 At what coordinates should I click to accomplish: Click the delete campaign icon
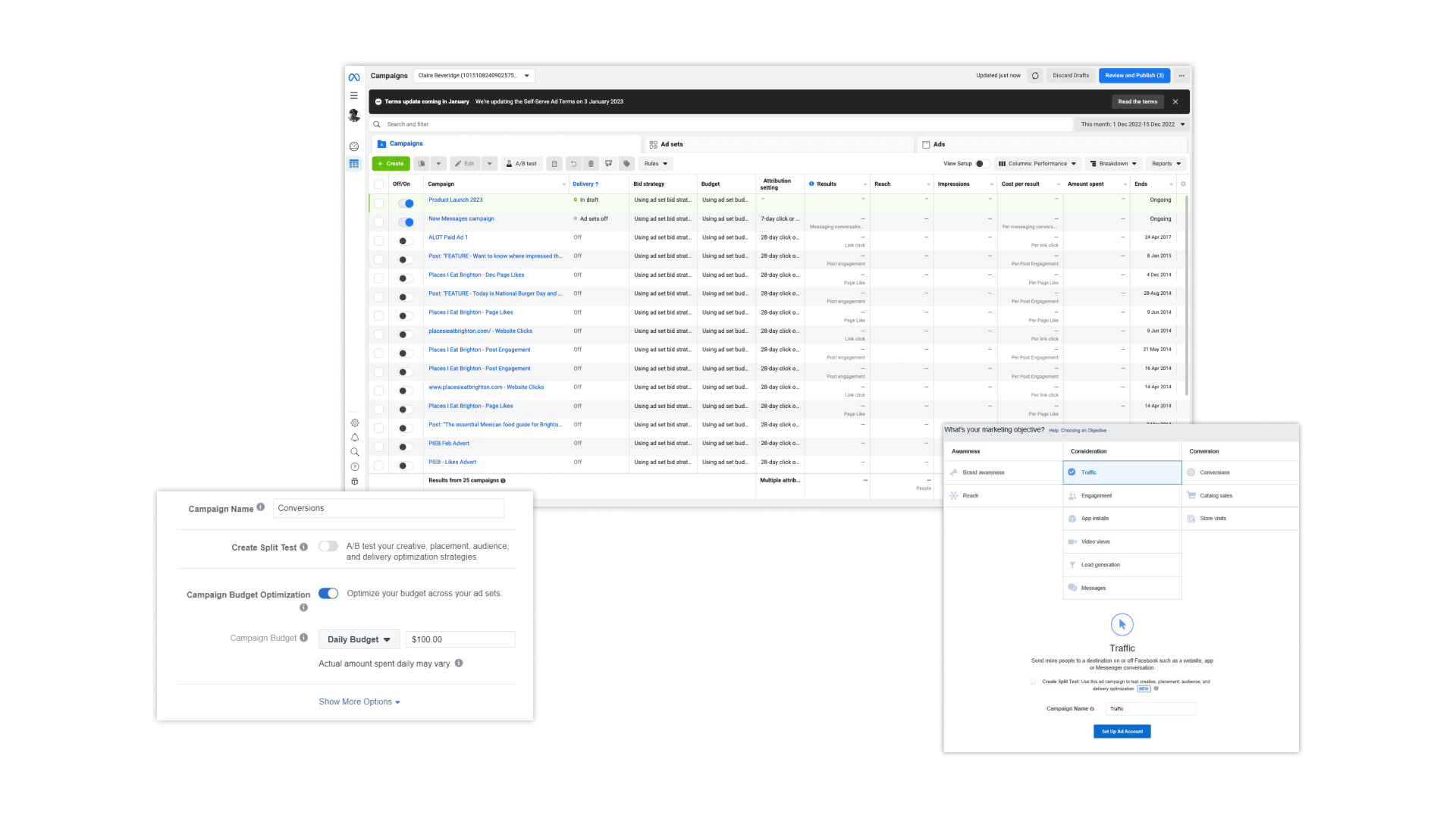click(591, 163)
